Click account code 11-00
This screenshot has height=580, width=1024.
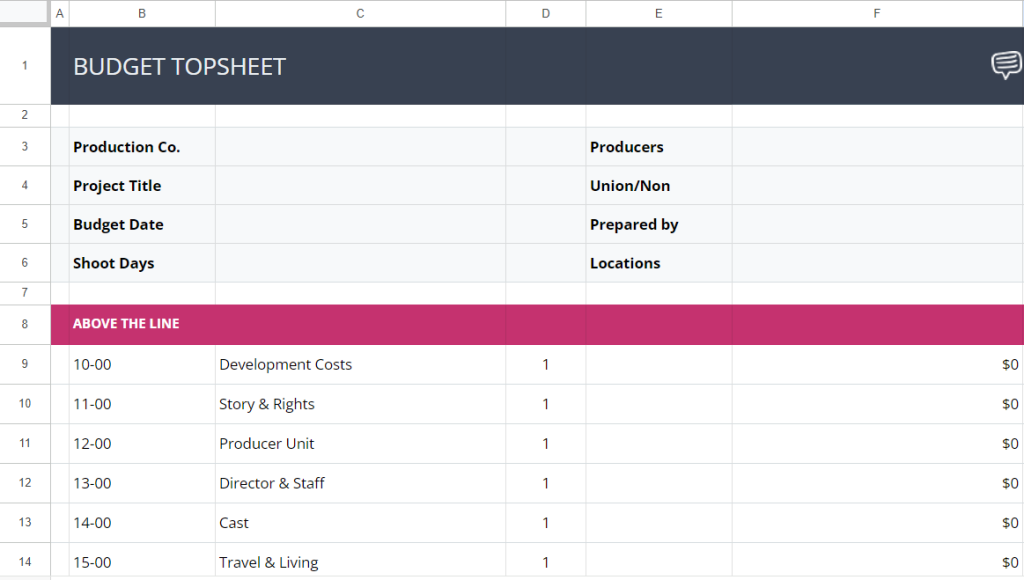142,404
